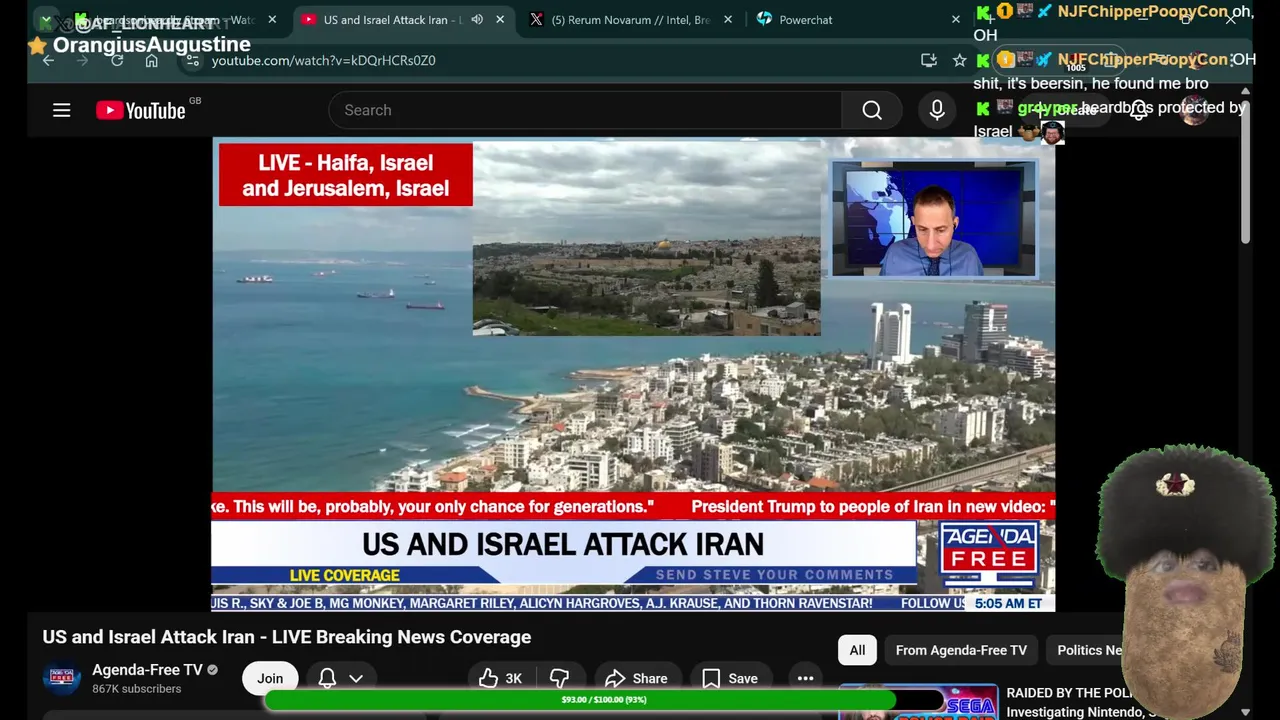Join the Agenda-Free TV channel
This screenshot has width=1280, height=720.
pos(270,678)
